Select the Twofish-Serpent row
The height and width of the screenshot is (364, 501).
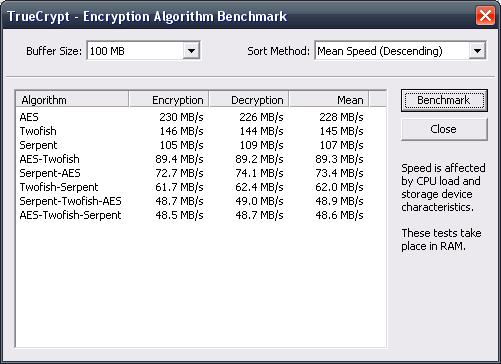[x=191, y=187]
